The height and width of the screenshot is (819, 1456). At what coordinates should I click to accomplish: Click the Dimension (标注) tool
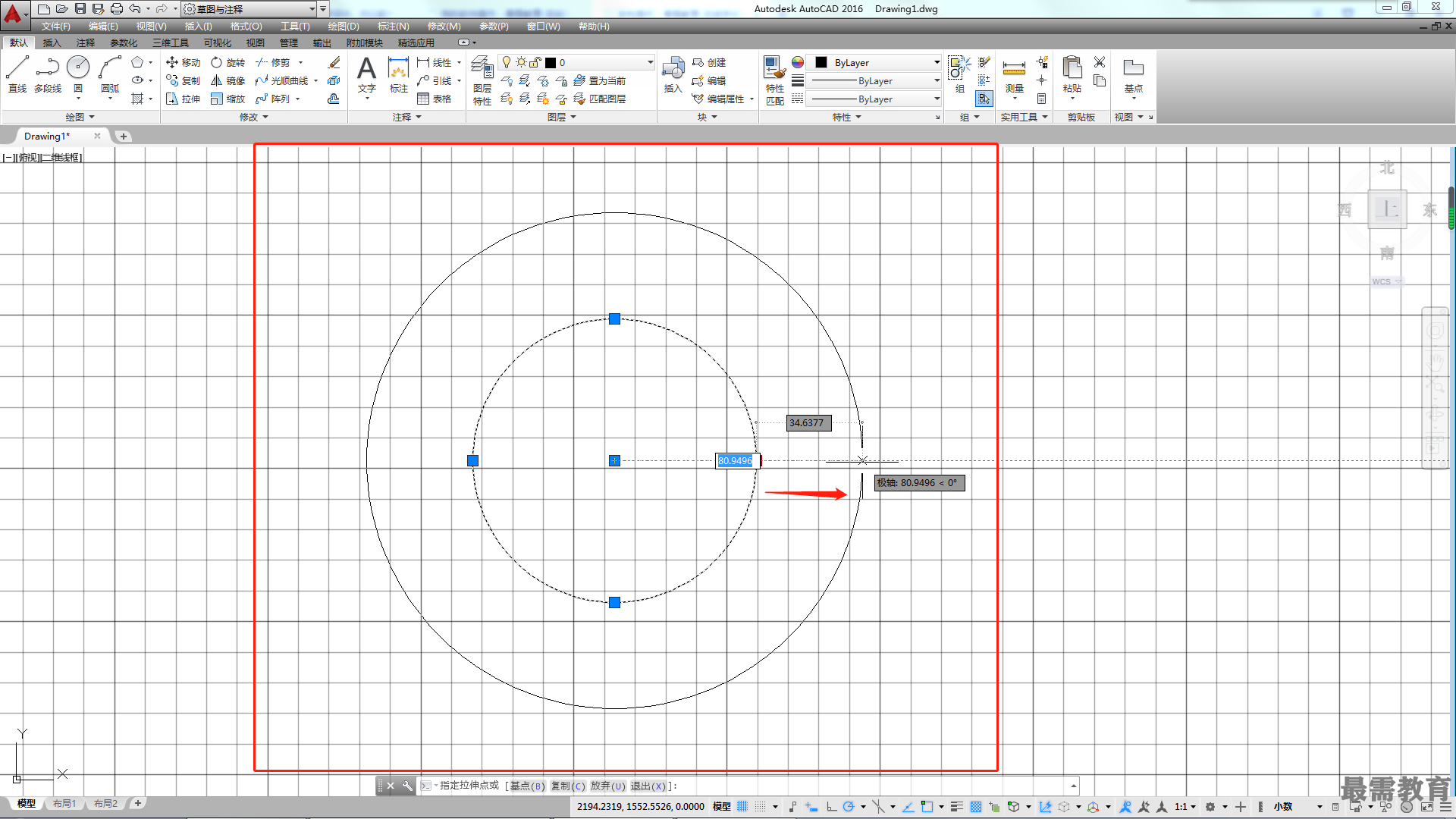click(399, 74)
